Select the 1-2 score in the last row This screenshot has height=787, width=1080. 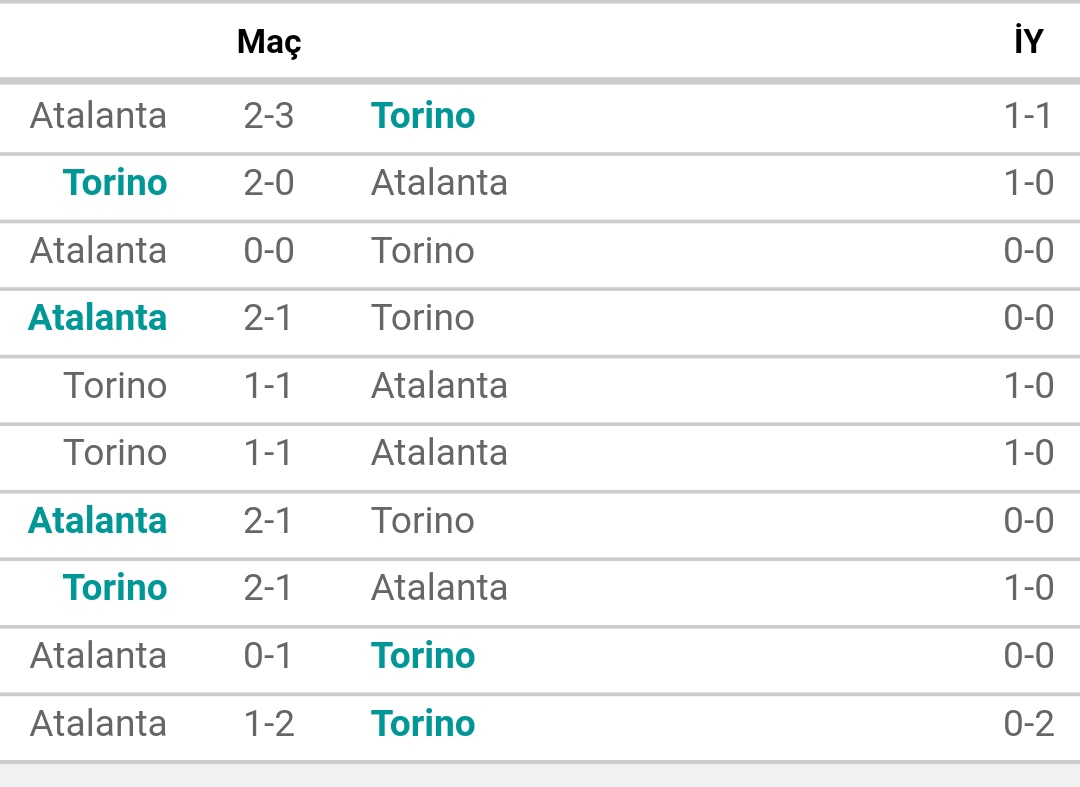pyautogui.click(x=269, y=724)
